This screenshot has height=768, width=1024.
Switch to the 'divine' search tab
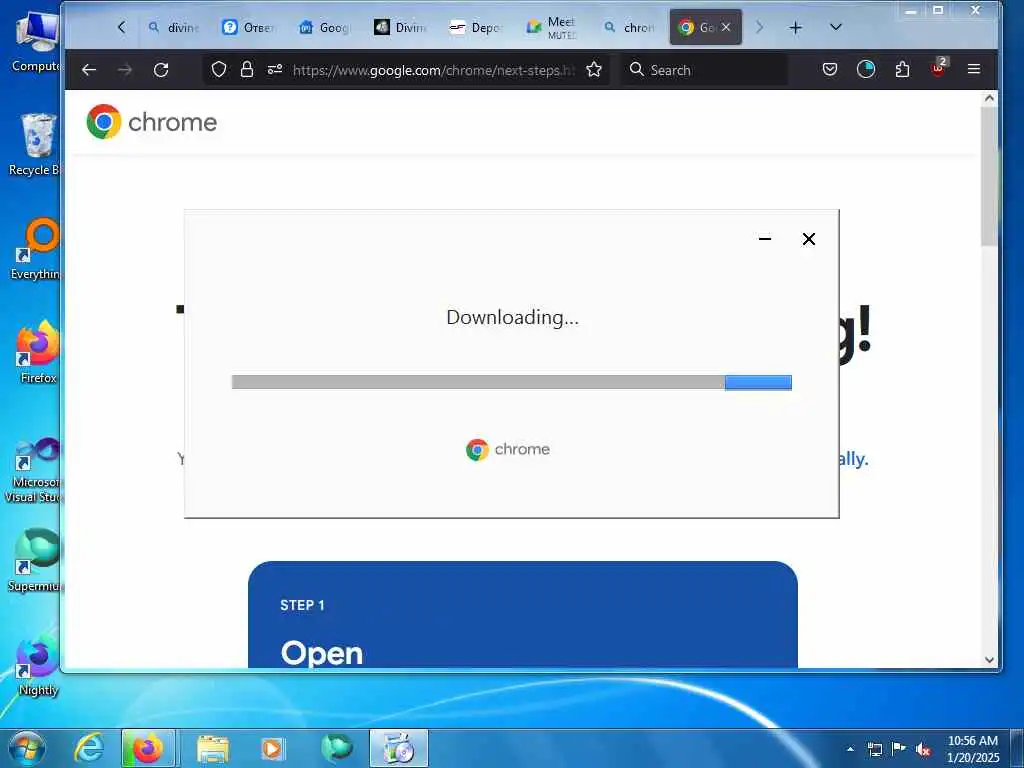pyautogui.click(x=173, y=27)
